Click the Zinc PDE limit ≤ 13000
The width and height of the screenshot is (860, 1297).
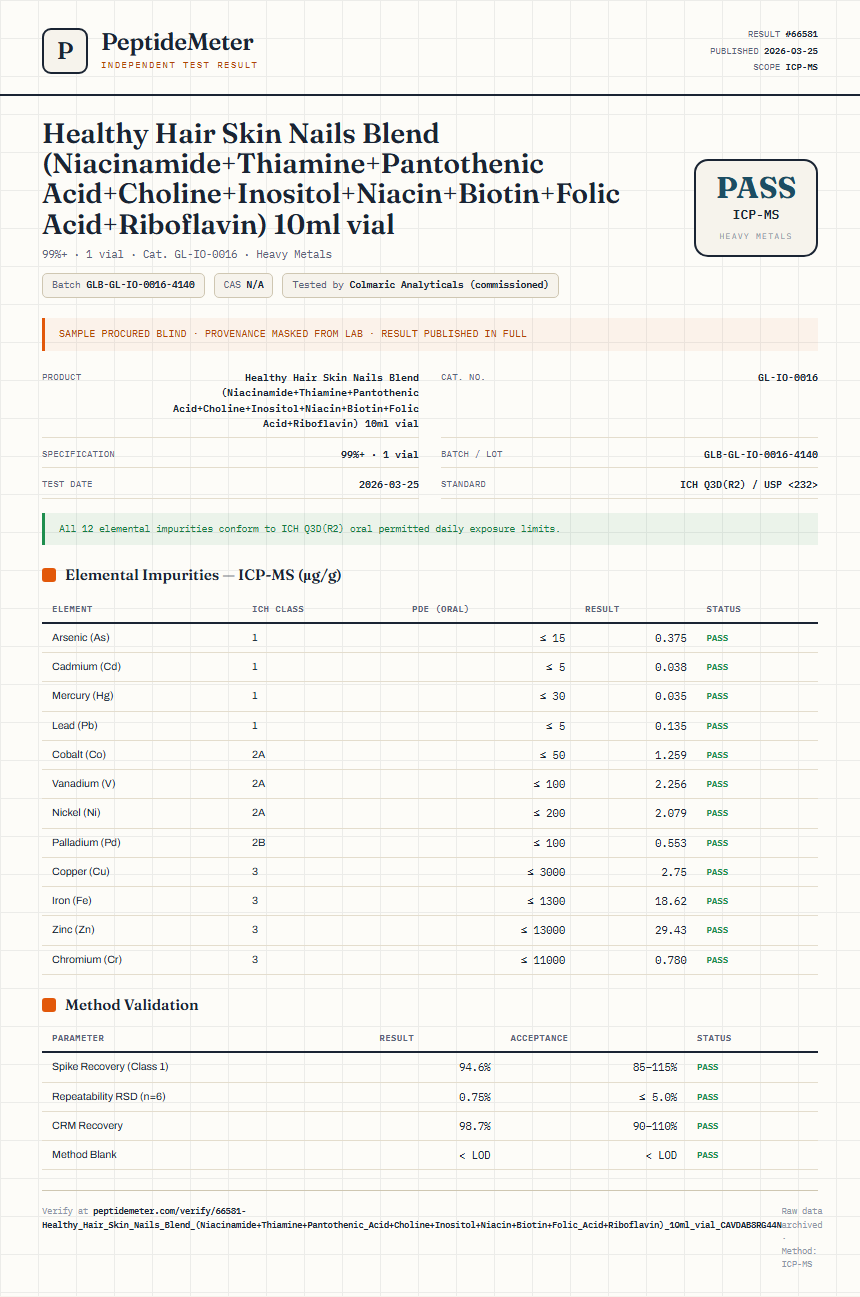543,930
